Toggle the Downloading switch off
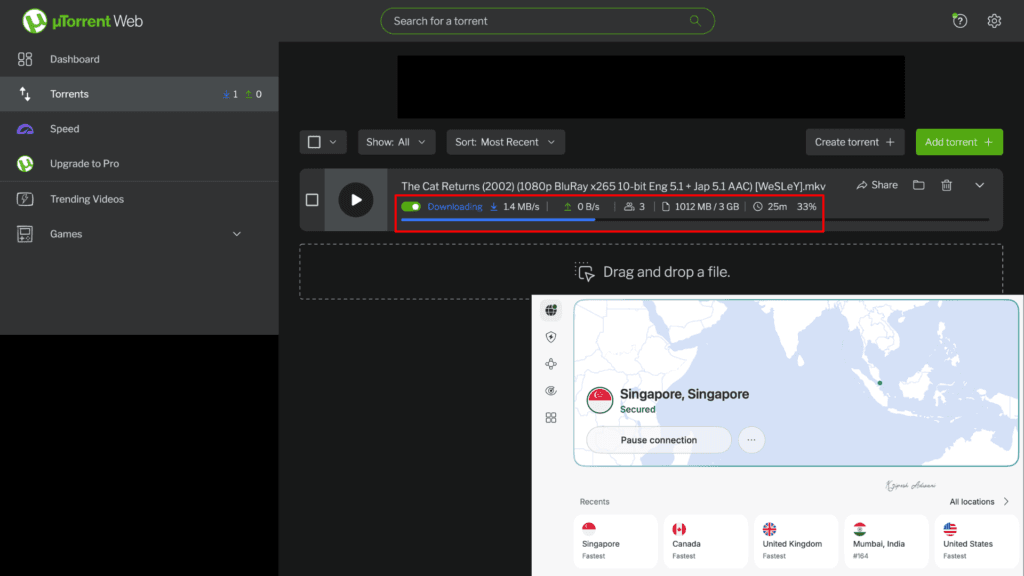The height and width of the screenshot is (576, 1024). 411,206
